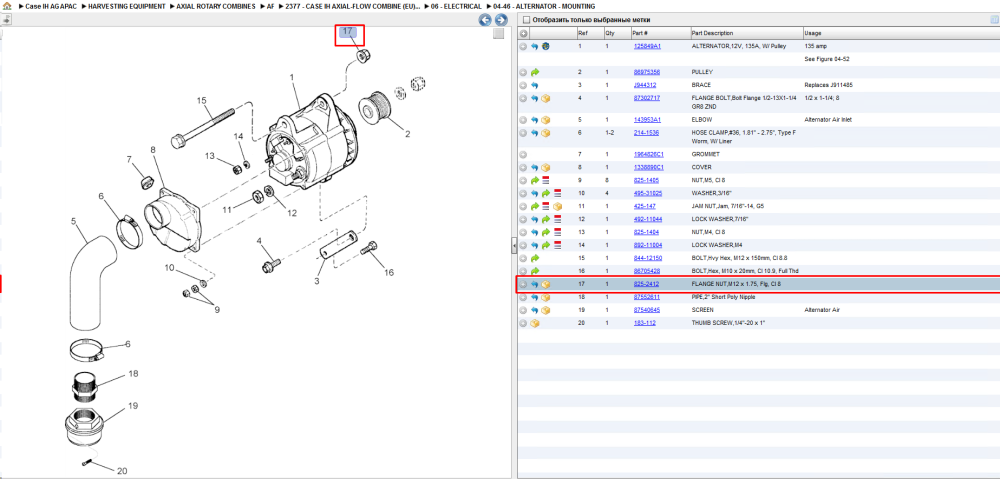Toggle the round marker in SCREEN row
1000x479 pixels.
[523, 310]
